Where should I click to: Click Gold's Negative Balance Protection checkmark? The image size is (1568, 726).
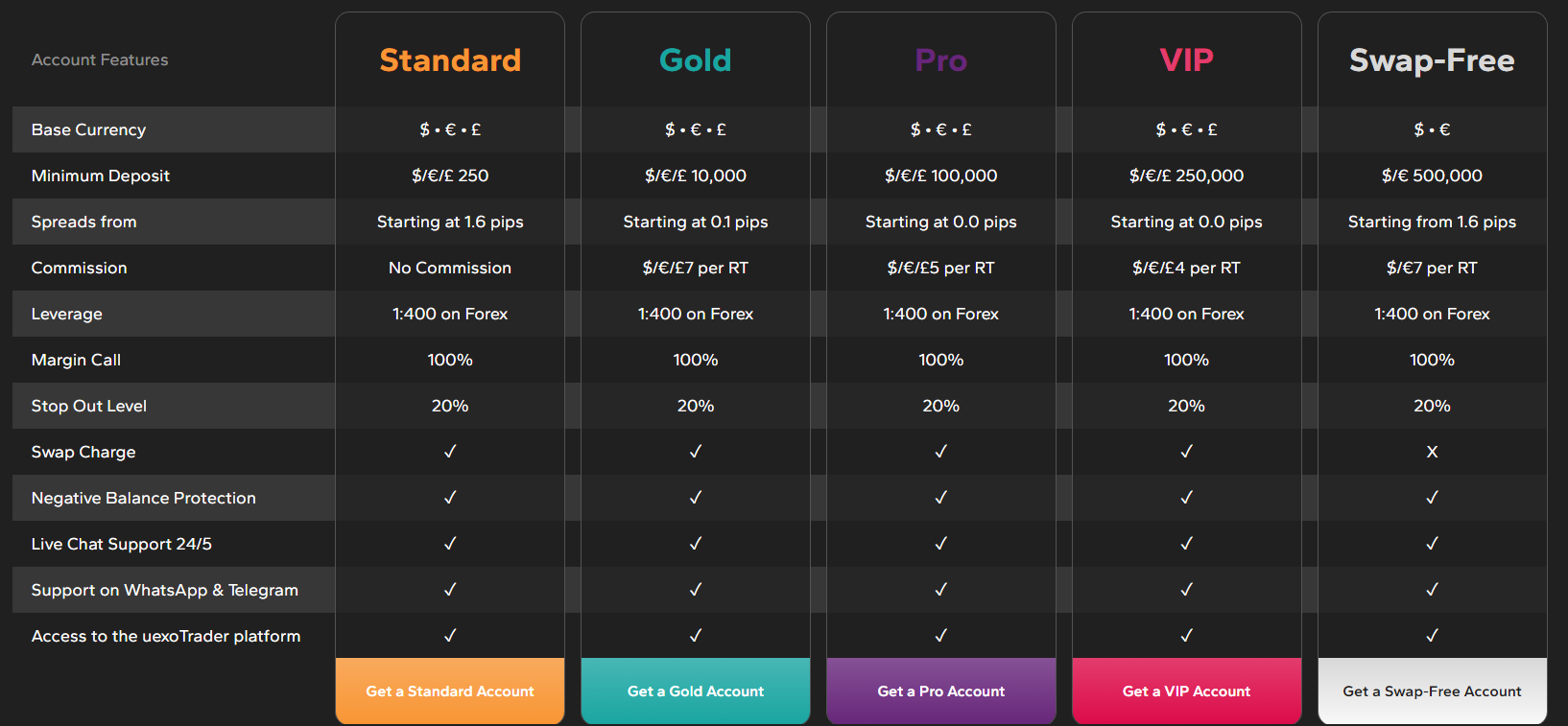(696, 498)
